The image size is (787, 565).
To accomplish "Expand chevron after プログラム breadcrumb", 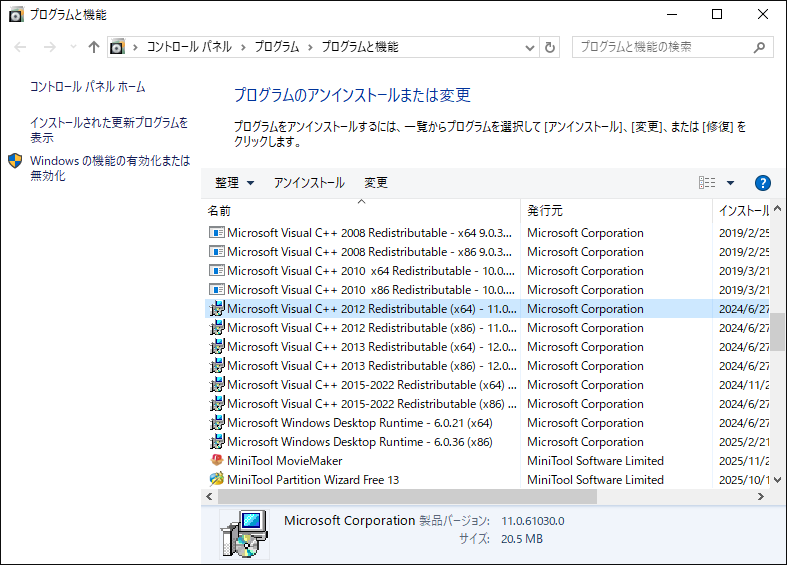I will click(x=310, y=47).
